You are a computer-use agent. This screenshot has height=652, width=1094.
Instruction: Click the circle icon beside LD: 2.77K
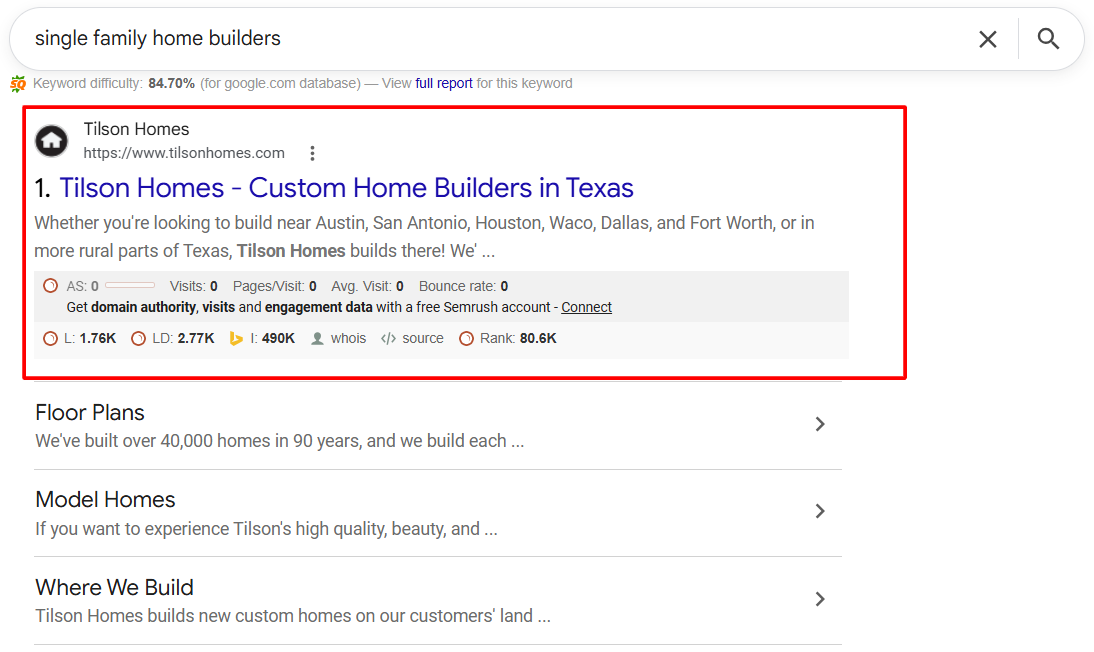point(138,339)
